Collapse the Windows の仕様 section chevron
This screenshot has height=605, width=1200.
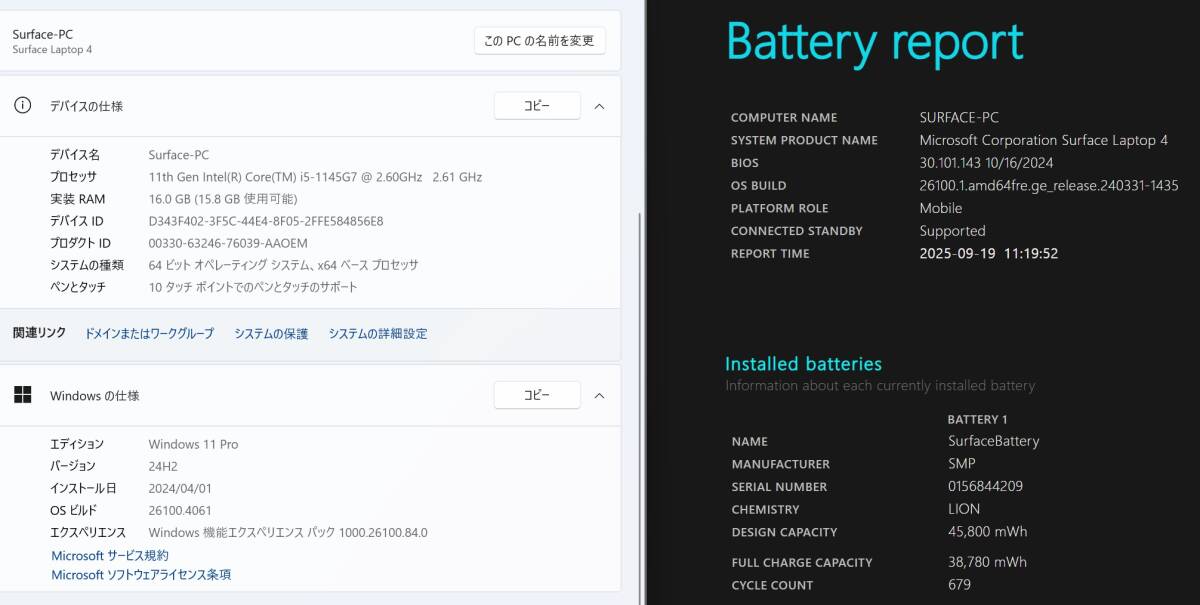point(599,395)
